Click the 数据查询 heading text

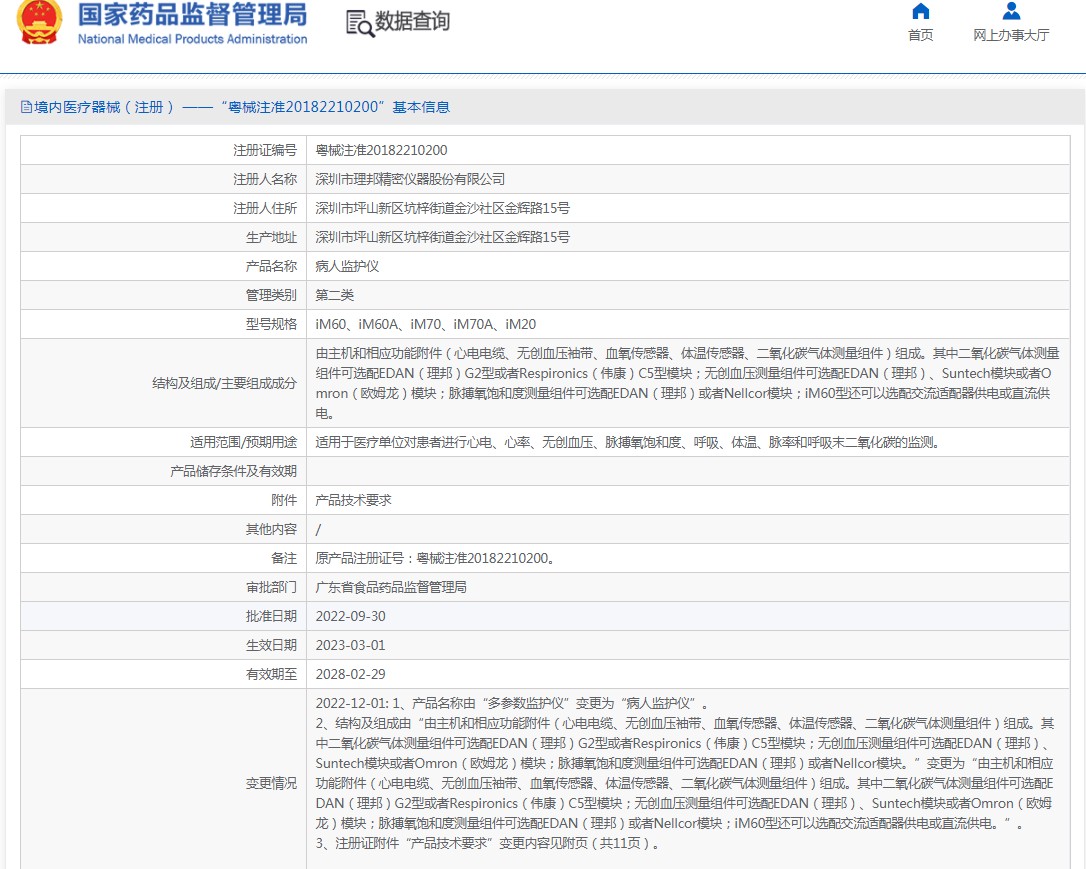(x=413, y=22)
